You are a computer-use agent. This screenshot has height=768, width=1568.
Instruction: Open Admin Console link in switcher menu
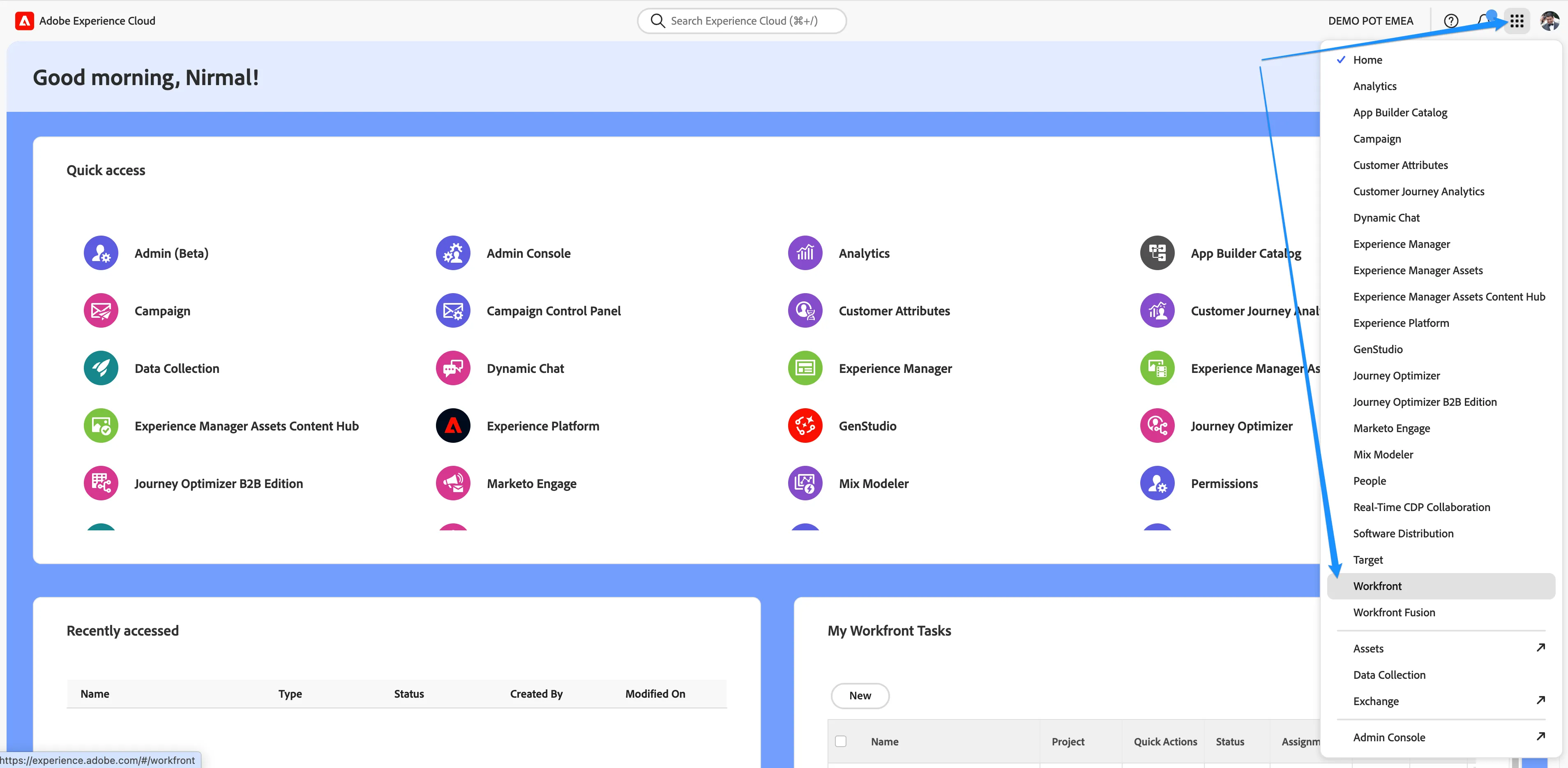tap(1440, 737)
